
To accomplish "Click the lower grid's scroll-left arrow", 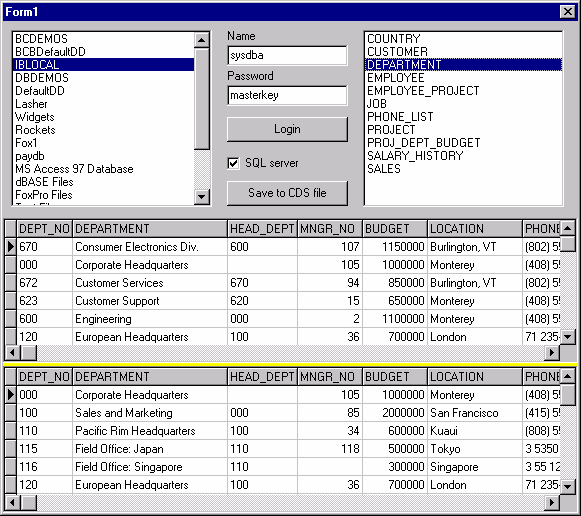I will [x=12, y=502].
